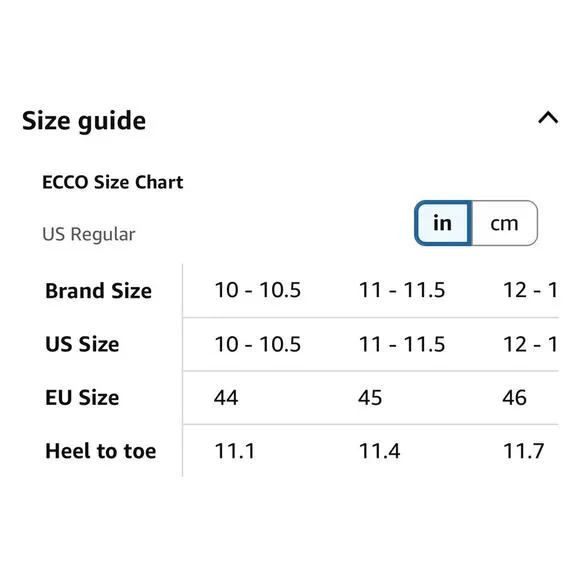
Task: Click Heel to toe 11.4 value
Action: (380, 451)
